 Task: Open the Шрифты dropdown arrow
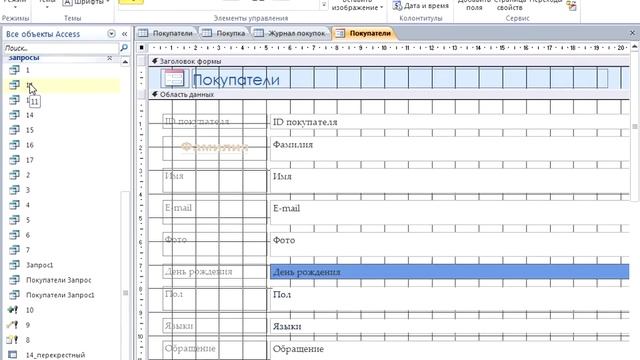(108, 2)
